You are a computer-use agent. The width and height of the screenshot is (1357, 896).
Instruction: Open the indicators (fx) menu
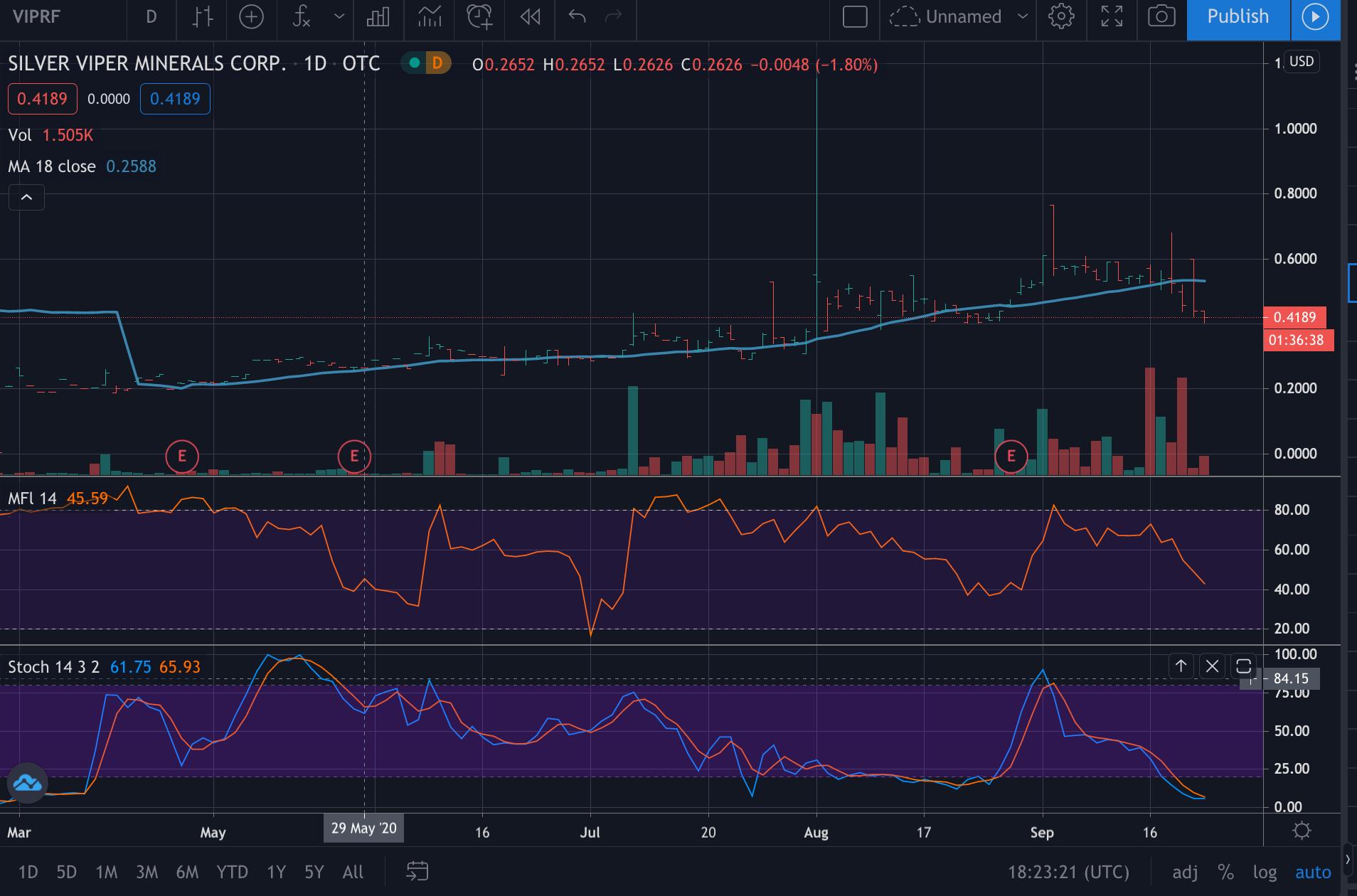pos(302,16)
